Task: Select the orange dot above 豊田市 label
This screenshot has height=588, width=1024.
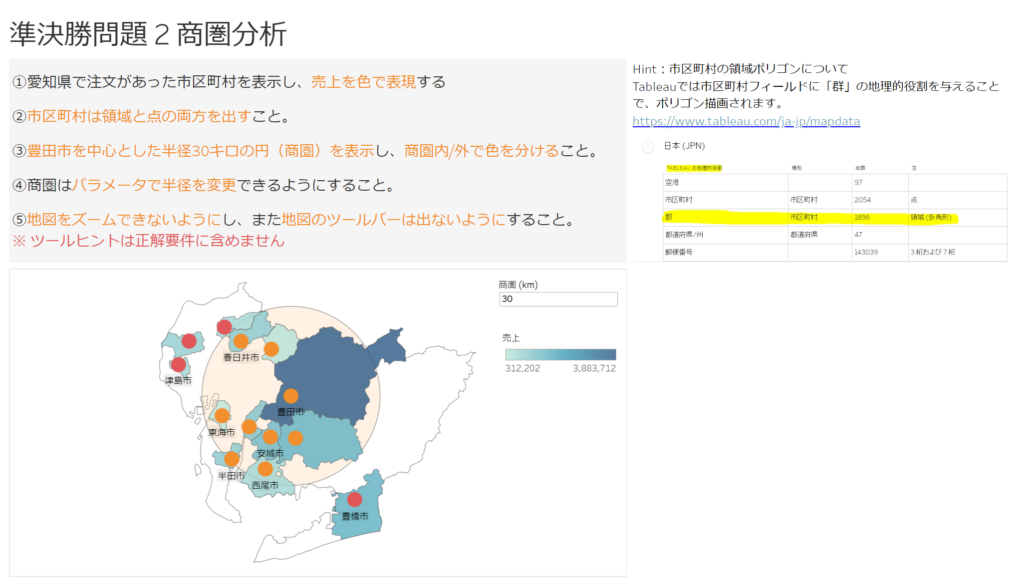Action: point(291,396)
